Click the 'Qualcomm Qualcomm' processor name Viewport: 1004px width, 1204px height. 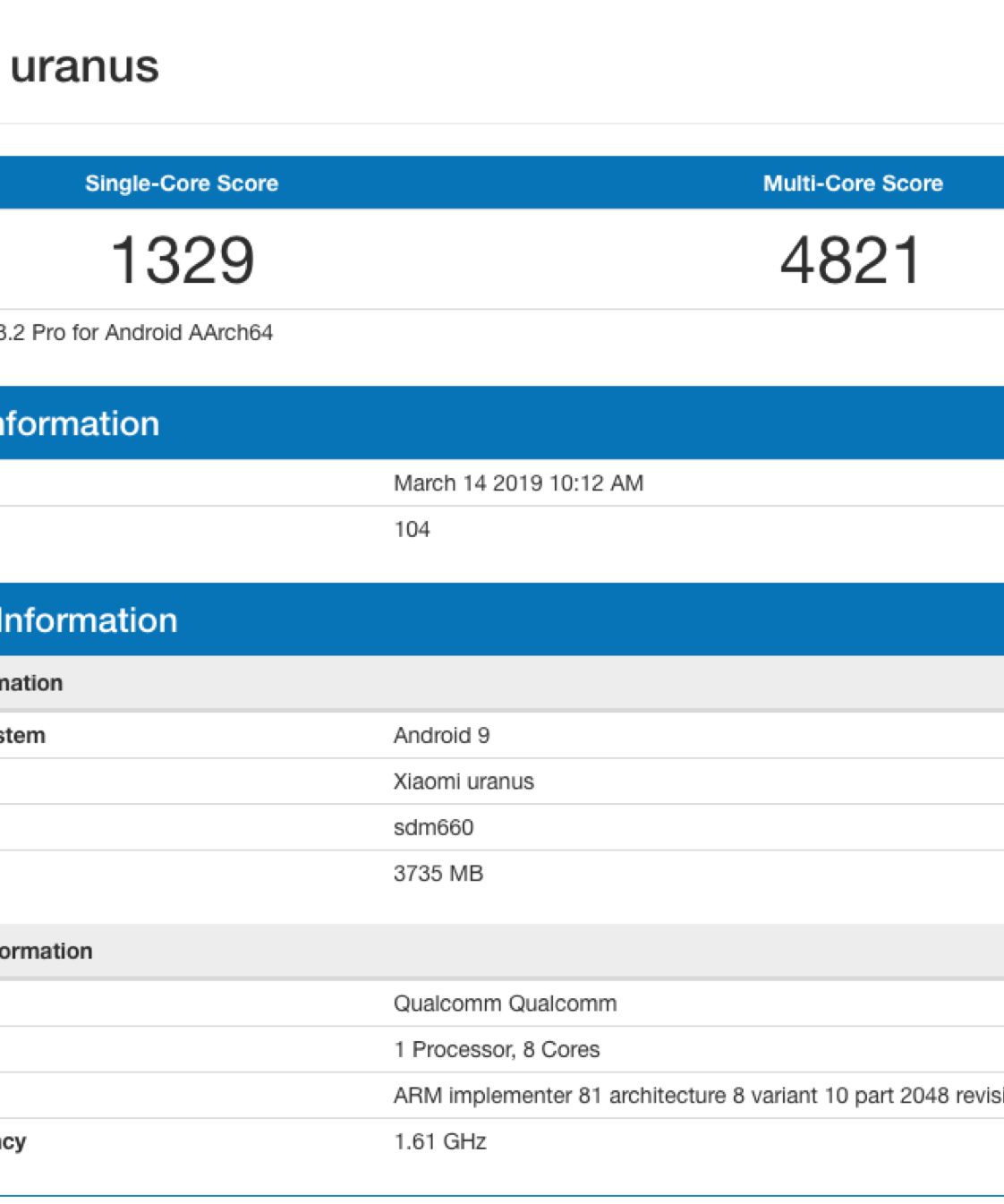[505, 1003]
